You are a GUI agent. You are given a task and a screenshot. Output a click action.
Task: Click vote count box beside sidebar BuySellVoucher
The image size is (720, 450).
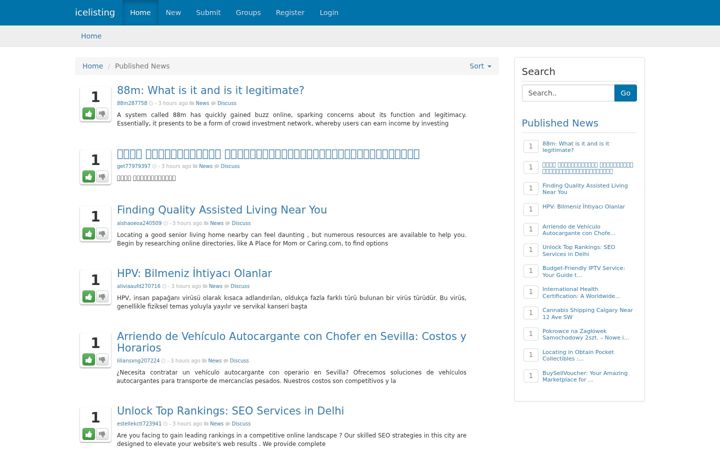click(x=531, y=376)
